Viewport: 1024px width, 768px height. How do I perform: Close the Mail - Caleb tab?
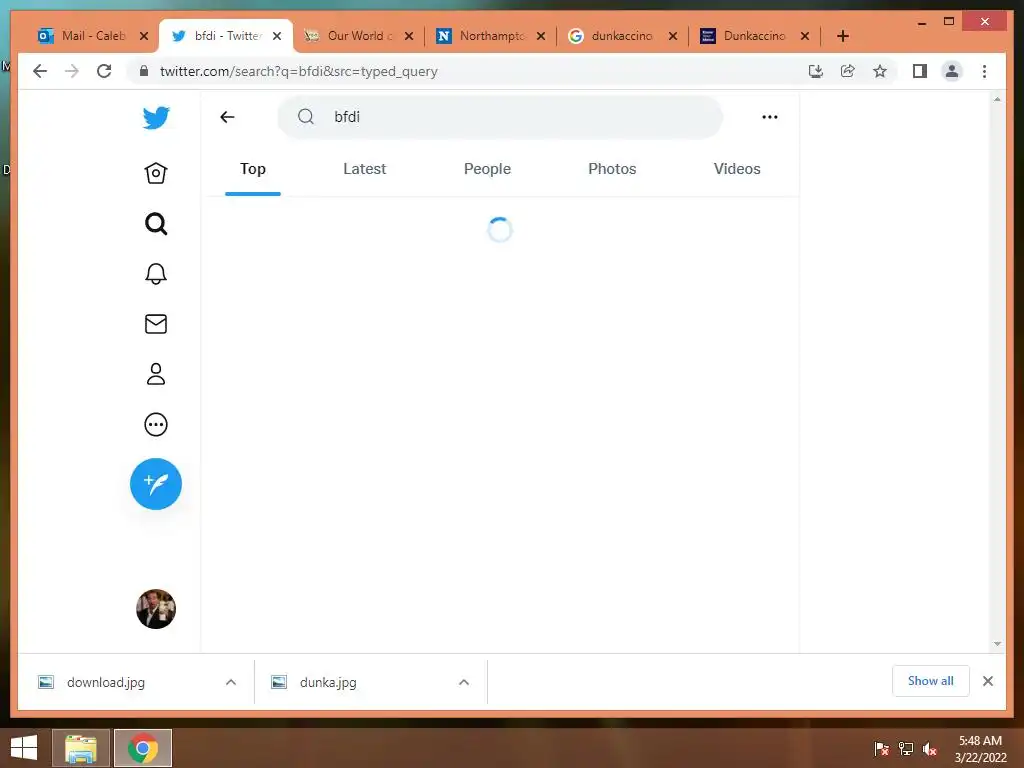[x=144, y=36]
